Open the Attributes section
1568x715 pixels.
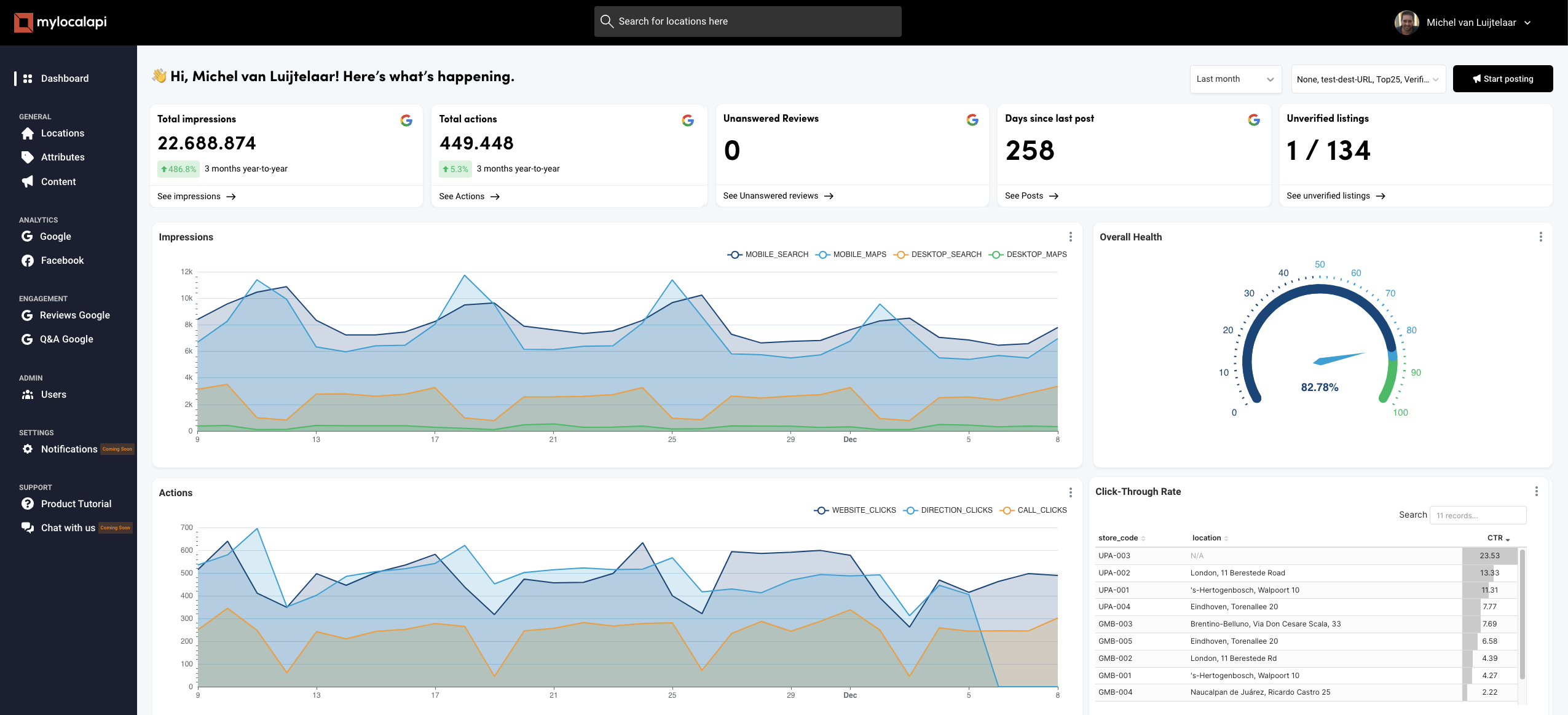(62, 157)
